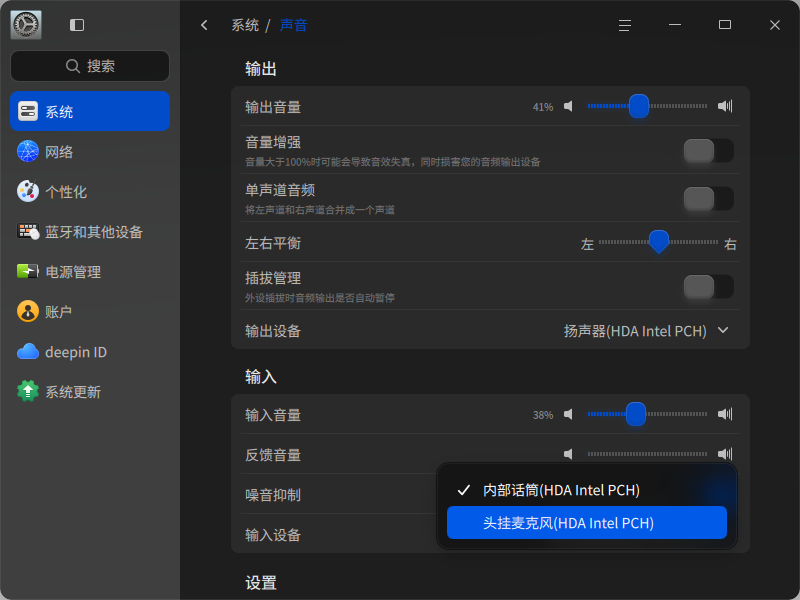This screenshot has height=600, width=800.
Task: Click the loud speaker icon for 反馈音量
Action: pyautogui.click(x=725, y=454)
